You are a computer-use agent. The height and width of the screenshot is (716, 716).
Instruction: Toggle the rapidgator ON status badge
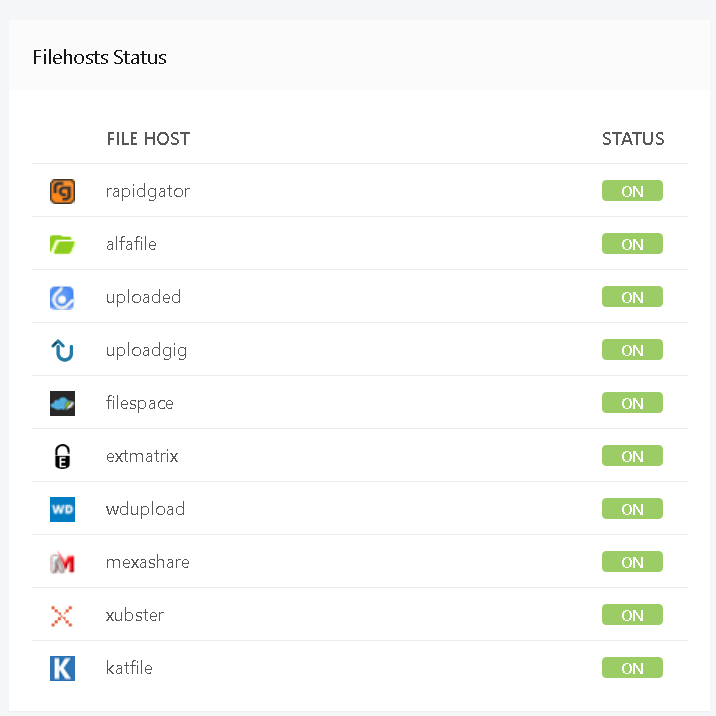[632, 191]
